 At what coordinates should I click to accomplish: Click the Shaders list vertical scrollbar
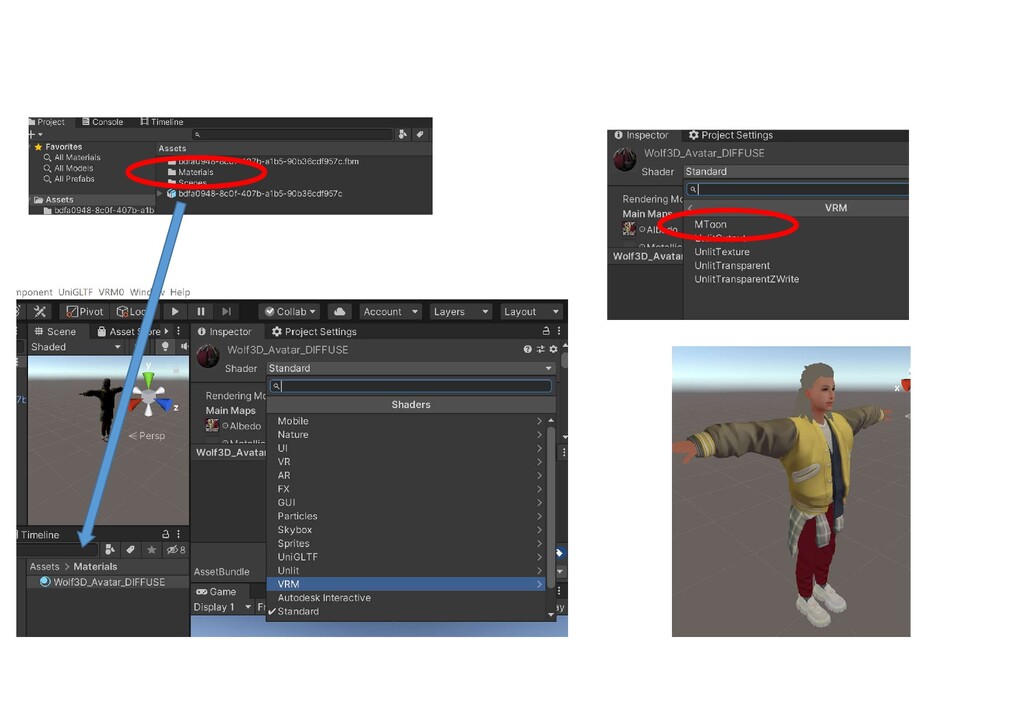(x=551, y=507)
